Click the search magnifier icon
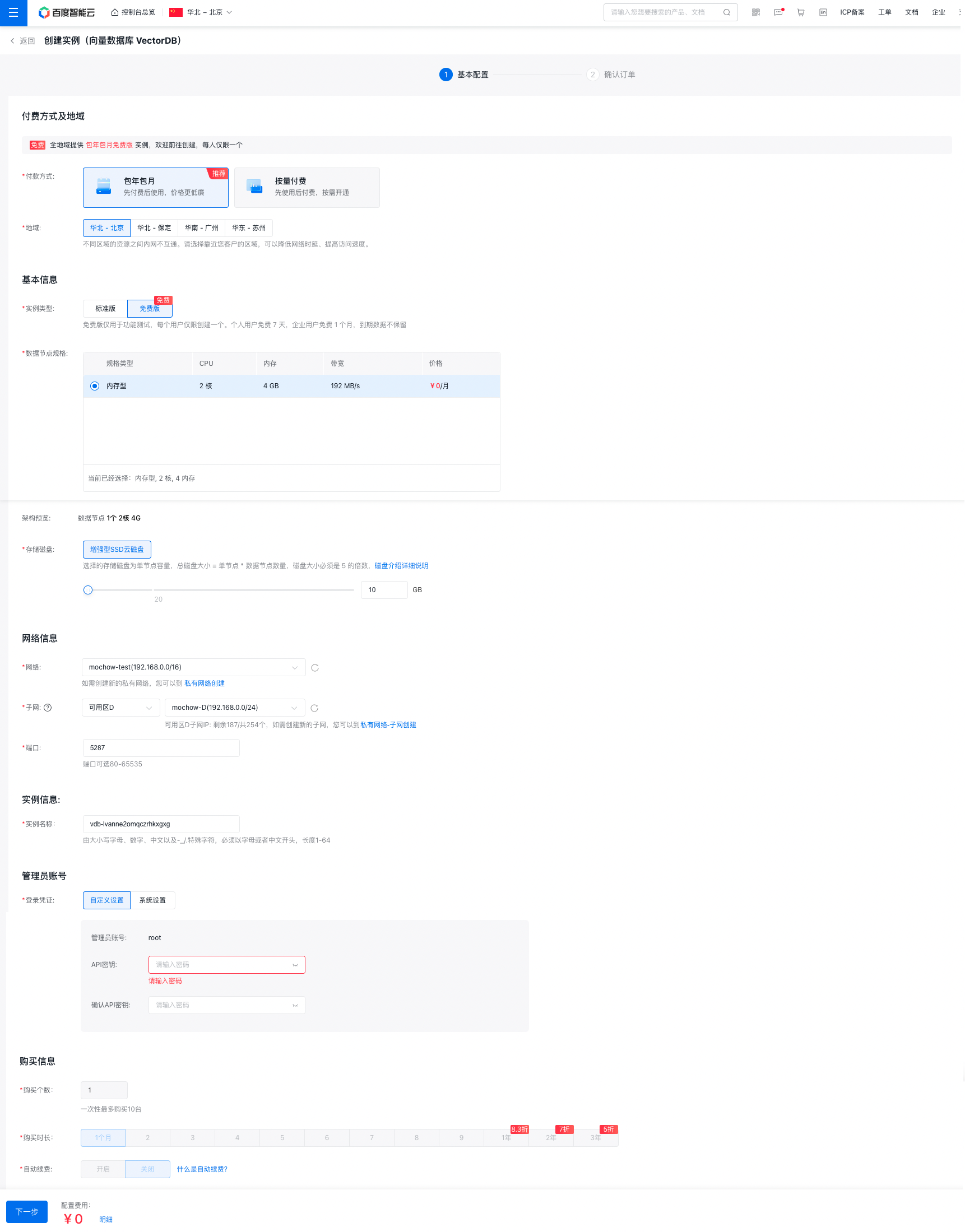 pyautogui.click(x=727, y=12)
